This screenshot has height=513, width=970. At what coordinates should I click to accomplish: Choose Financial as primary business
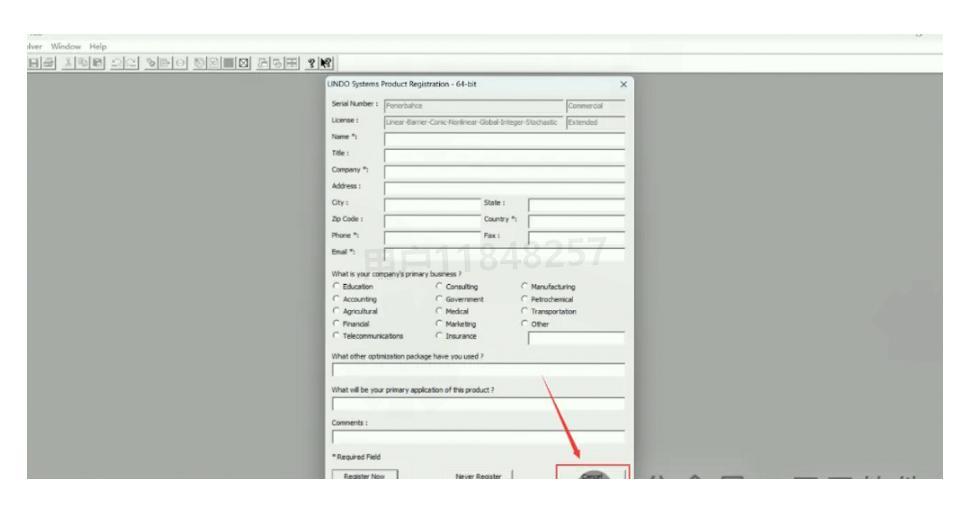(x=337, y=323)
